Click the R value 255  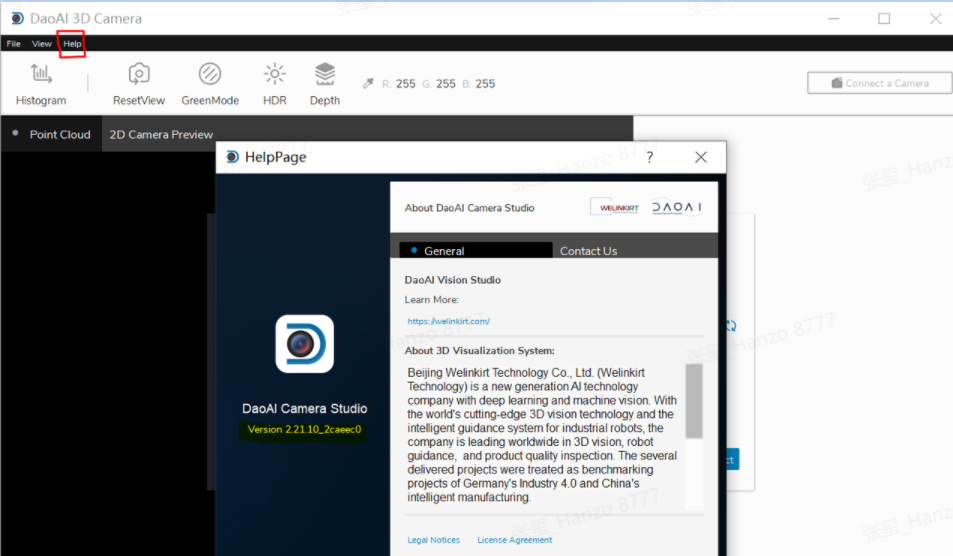tap(405, 84)
